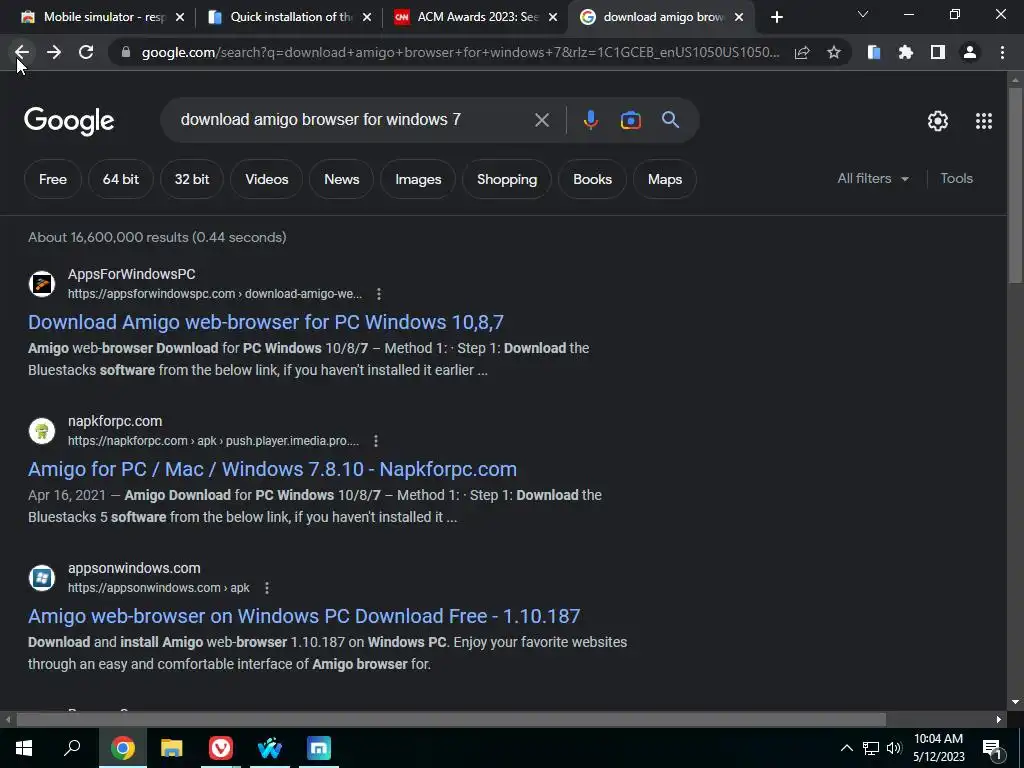1024x768 pixels.
Task: Click the scroll down arrow
Action: pos(1015,703)
